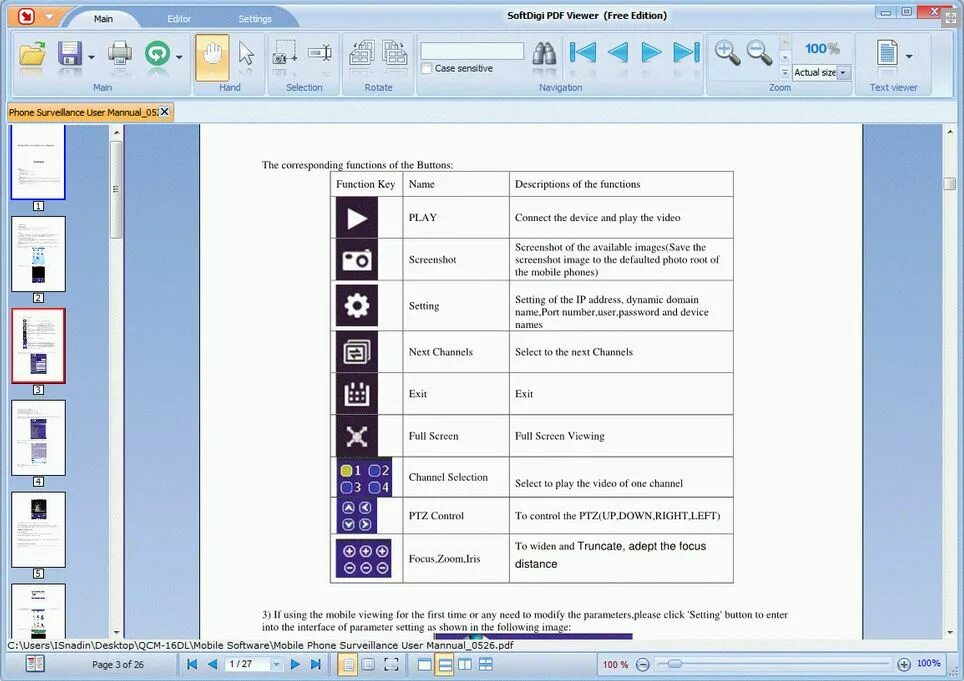964x681 pixels.
Task: Click the document vertical scrollbar thumb
Action: (950, 183)
